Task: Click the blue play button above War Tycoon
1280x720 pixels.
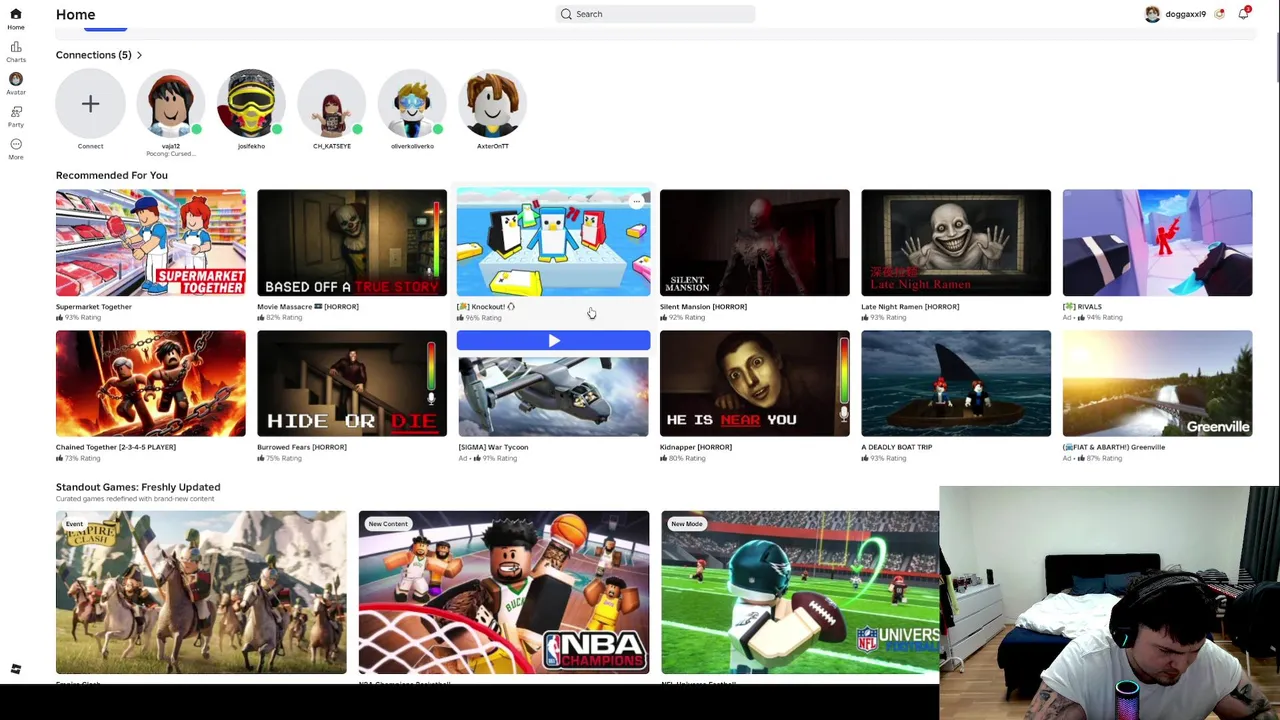Action: click(x=553, y=341)
